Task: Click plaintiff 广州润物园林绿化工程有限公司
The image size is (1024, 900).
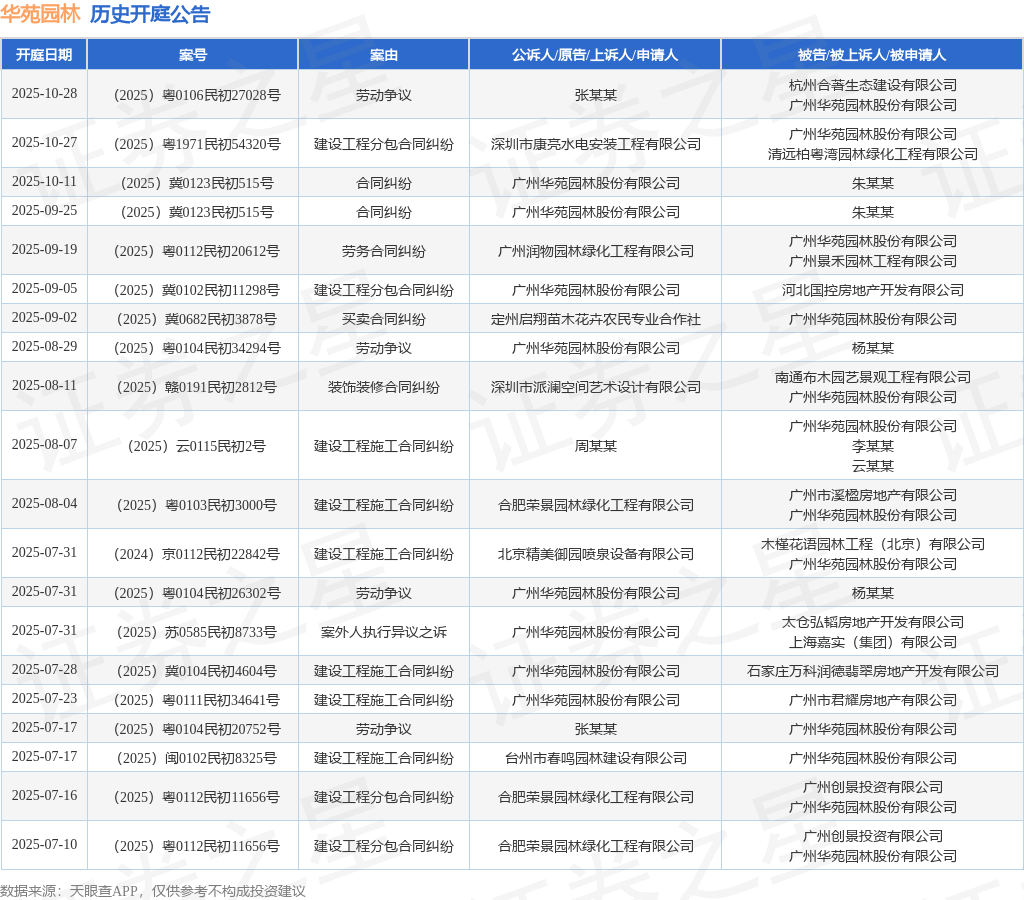Action: tap(595, 251)
